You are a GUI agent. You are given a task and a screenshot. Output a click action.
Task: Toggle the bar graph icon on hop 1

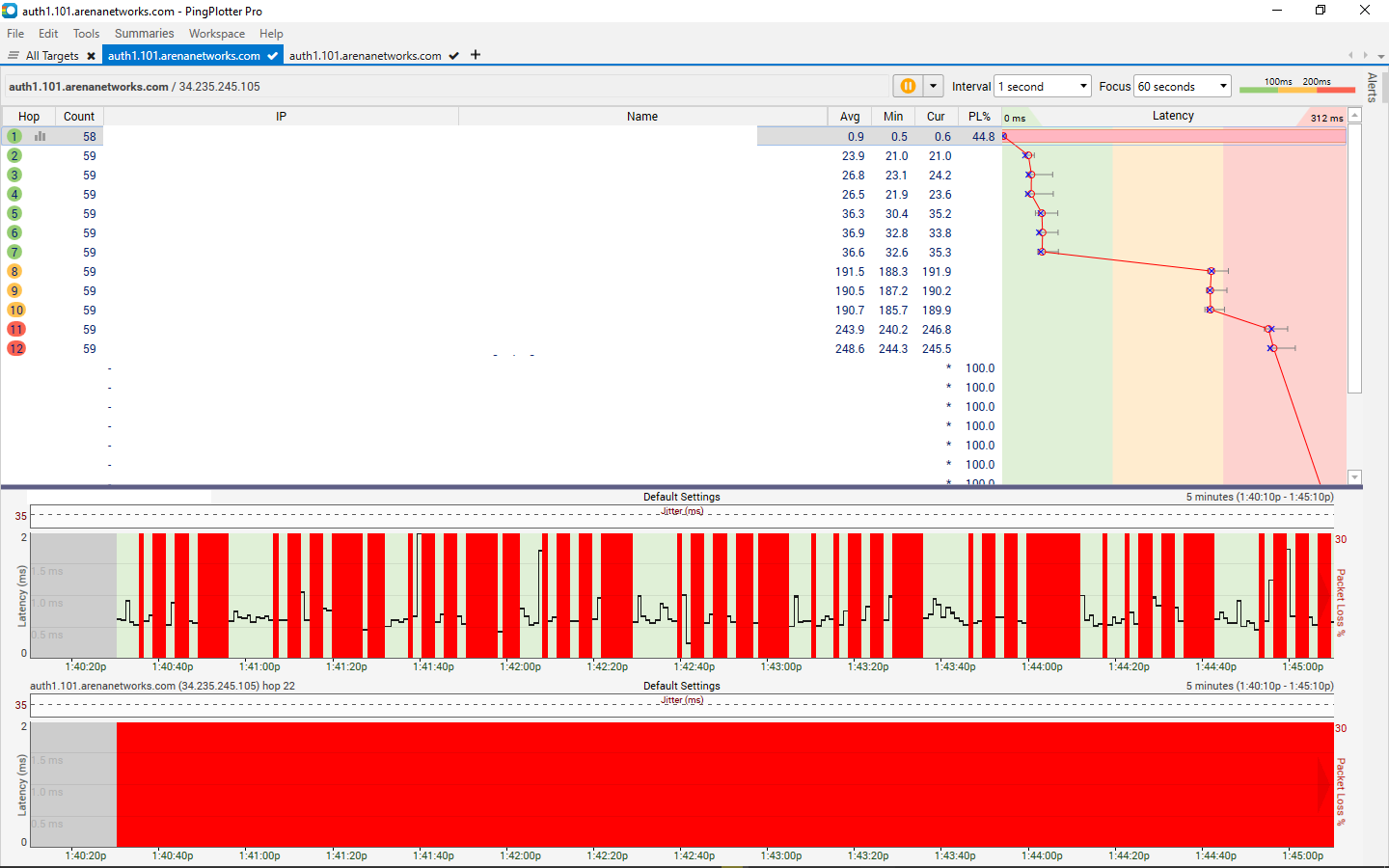point(40,136)
